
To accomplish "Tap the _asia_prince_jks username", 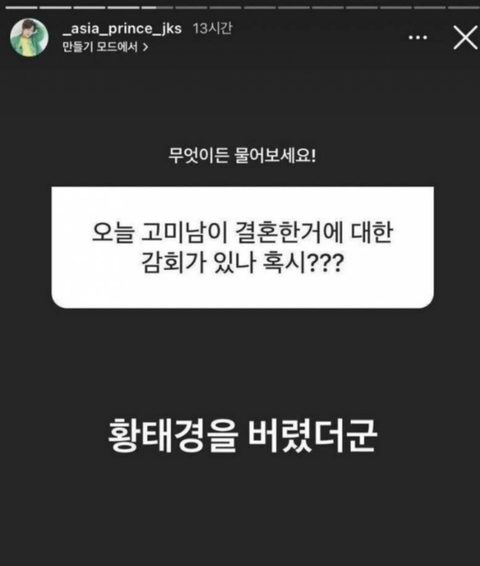I will [x=122, y=29].
